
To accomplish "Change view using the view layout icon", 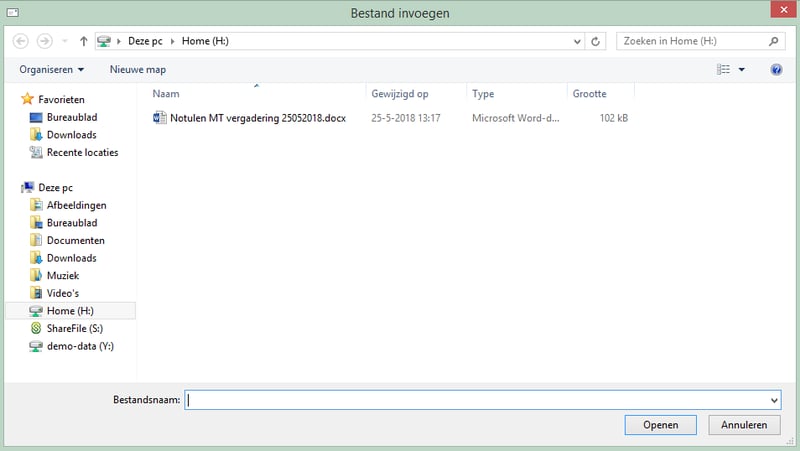I will [x=723, y=69].
